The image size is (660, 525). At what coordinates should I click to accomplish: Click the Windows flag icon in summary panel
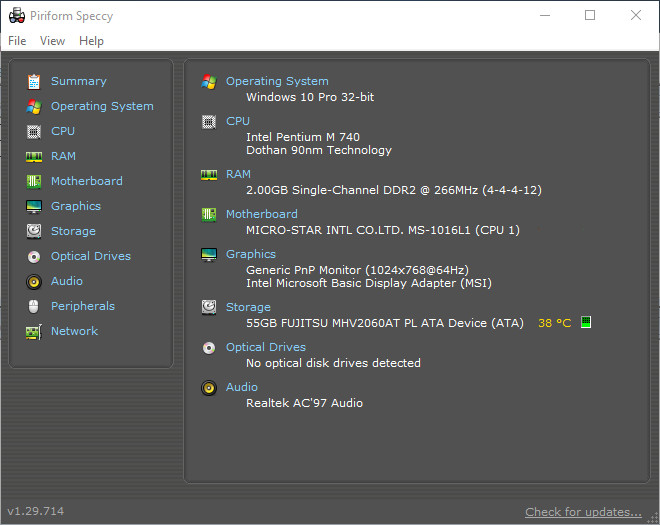(x=209, y=82)
